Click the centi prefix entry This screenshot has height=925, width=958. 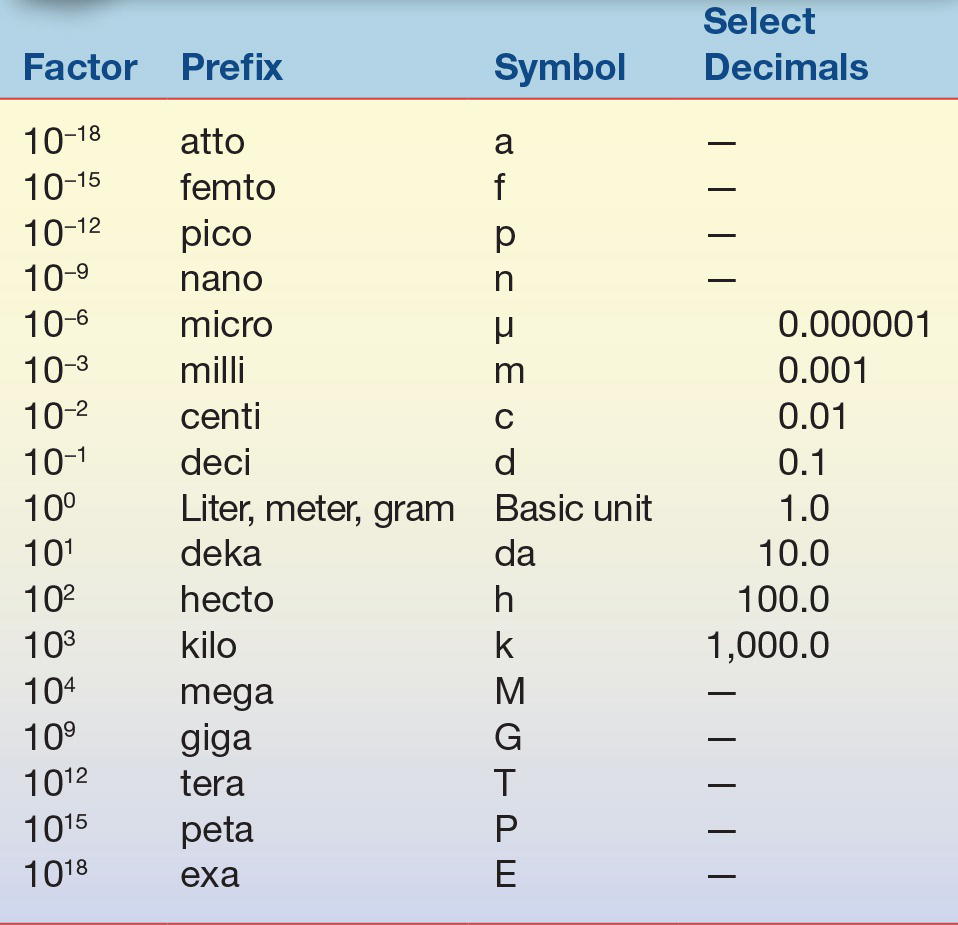(x=220, y=417)
